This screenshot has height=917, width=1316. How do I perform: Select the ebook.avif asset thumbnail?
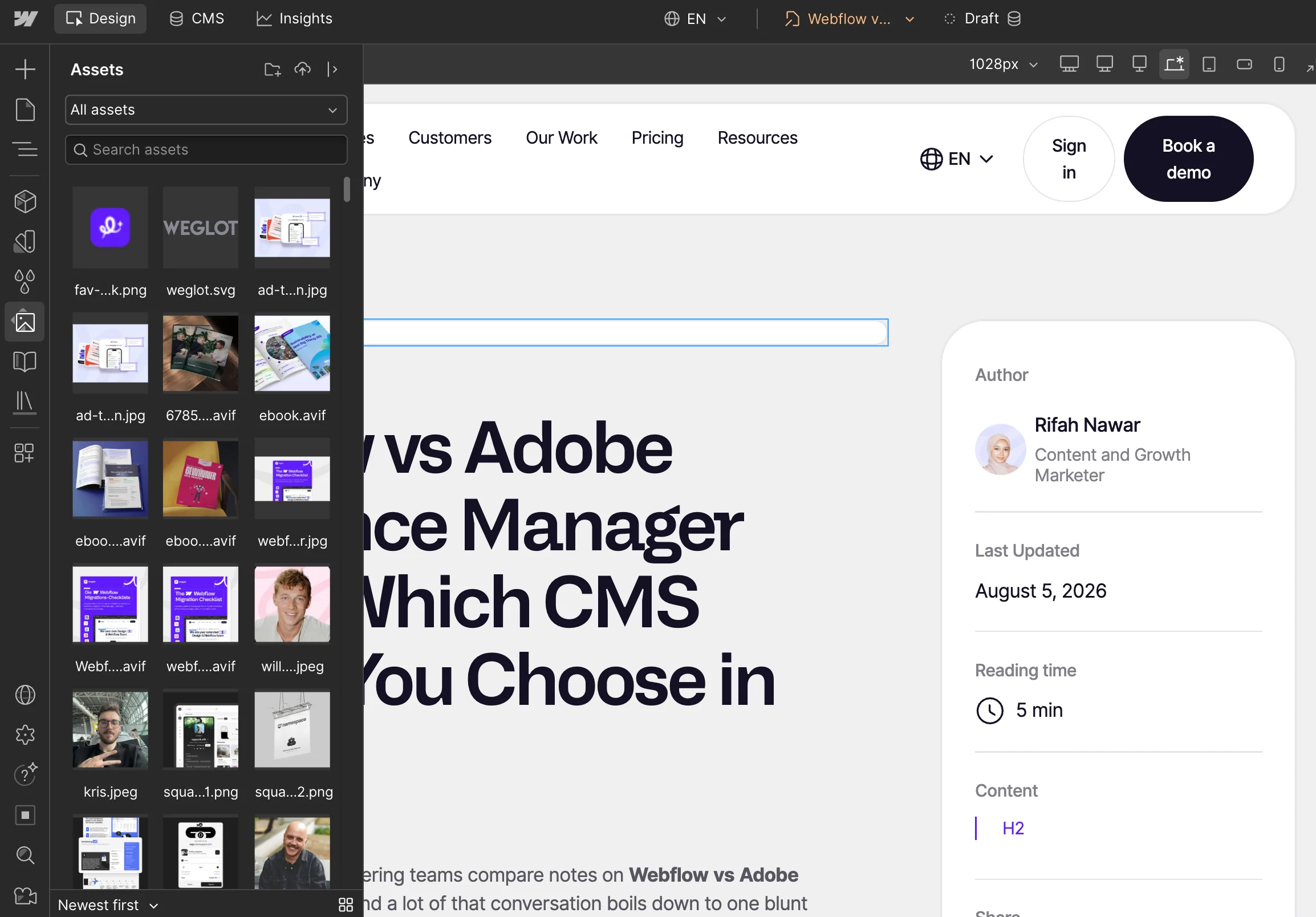[293, 353]
